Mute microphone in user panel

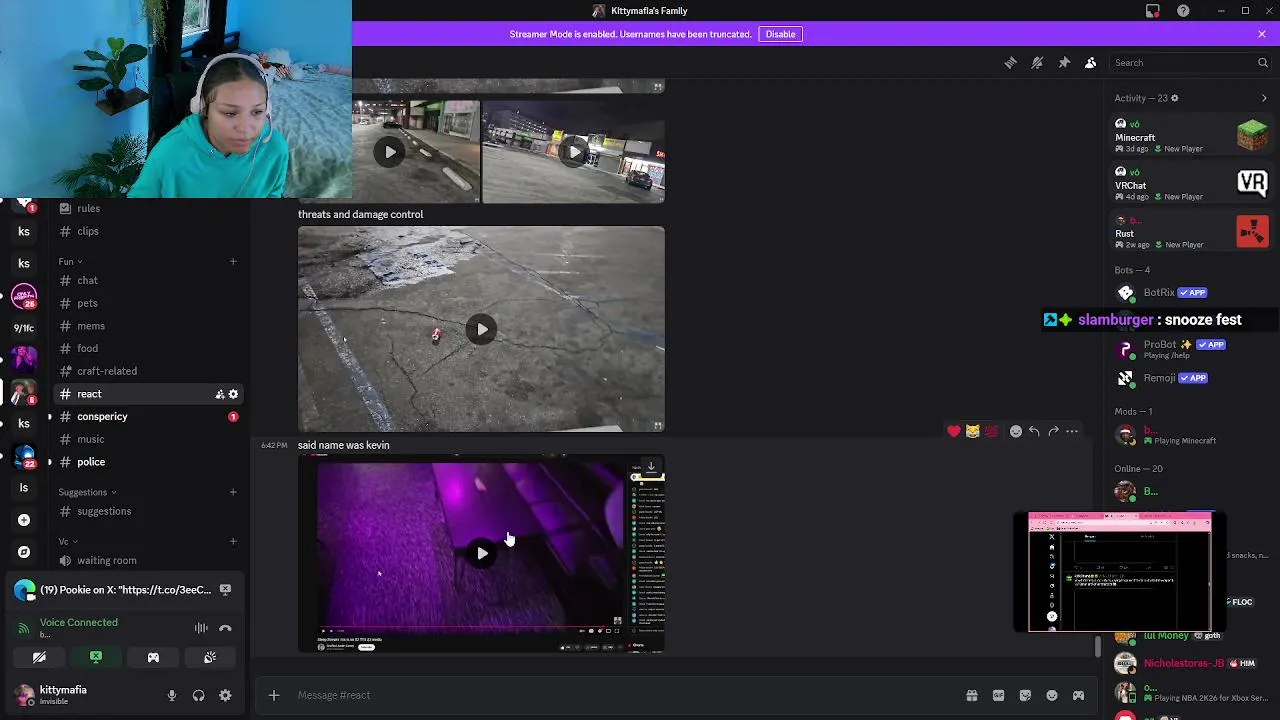click(172, 695)
